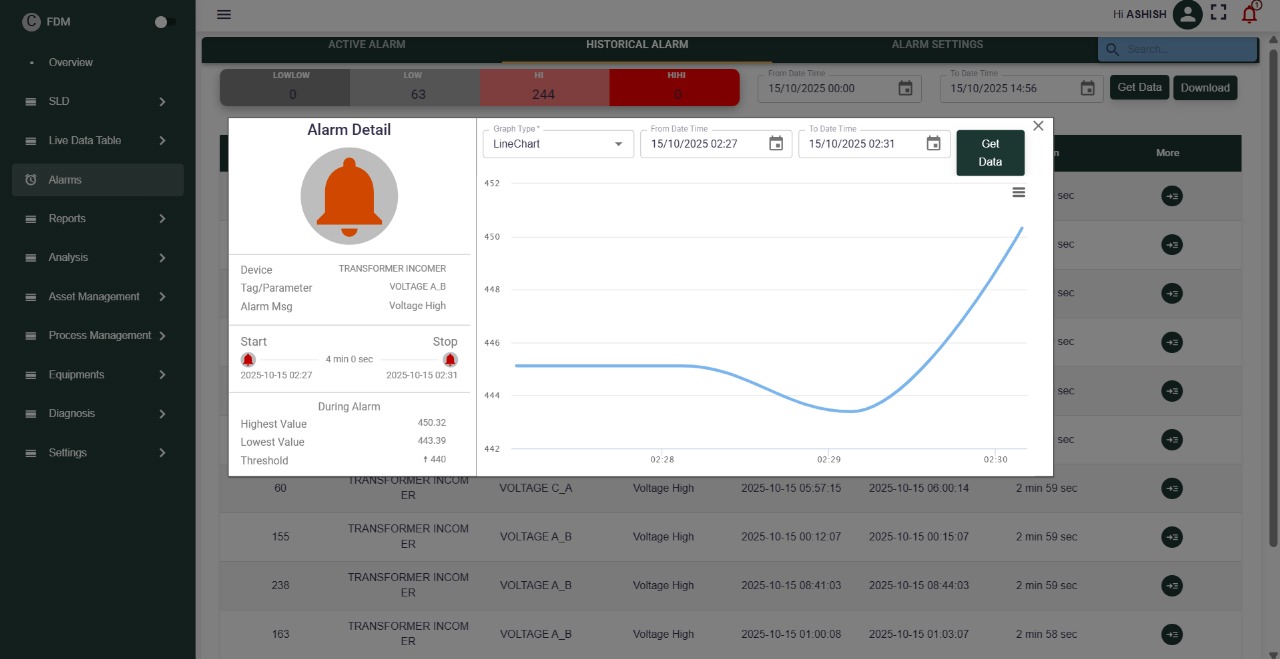Open calendar picker for To Date Time 14:56
The image size is (1280, 659).
click(1087, 88)
